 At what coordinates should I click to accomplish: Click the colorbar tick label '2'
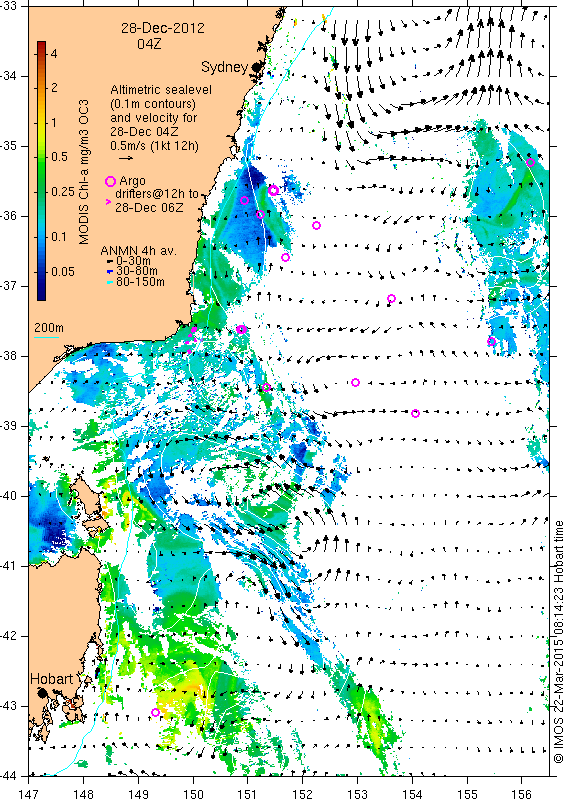[x=54, y=88]
